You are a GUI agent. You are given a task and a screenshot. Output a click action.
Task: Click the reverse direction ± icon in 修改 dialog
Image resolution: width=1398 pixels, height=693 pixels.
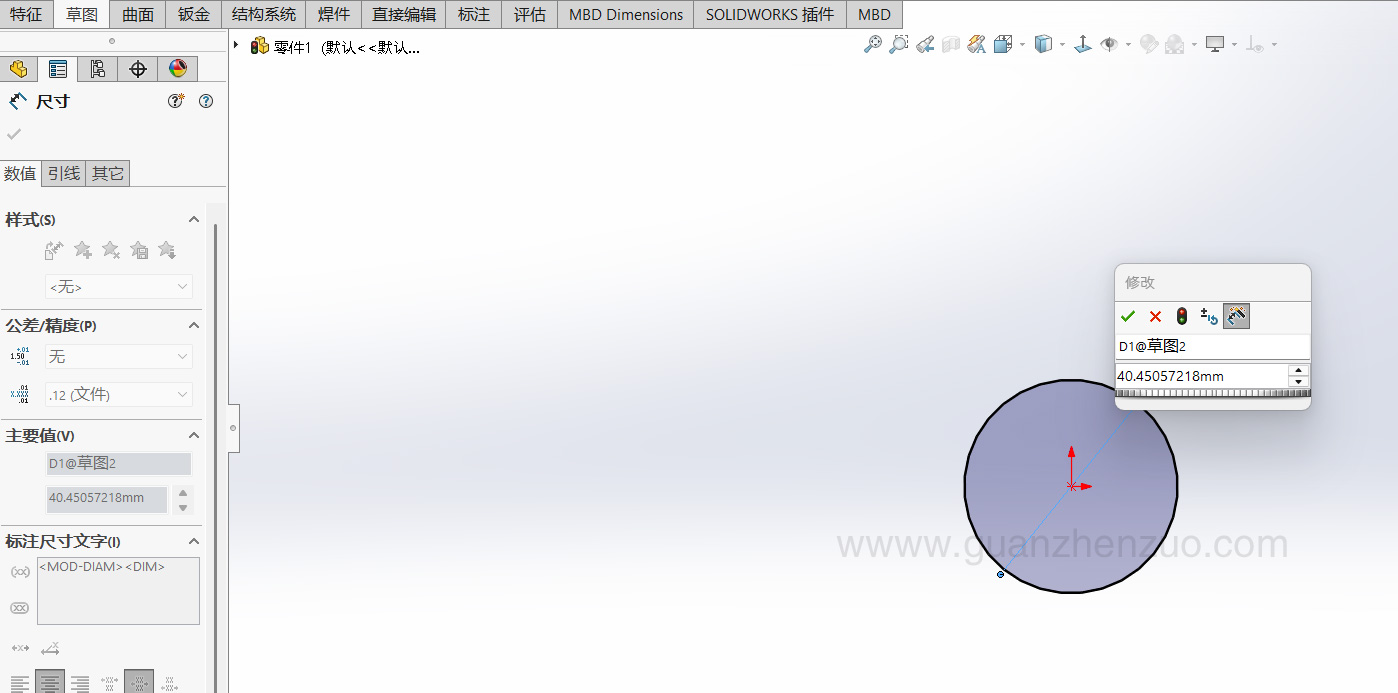click(1209, 316)
